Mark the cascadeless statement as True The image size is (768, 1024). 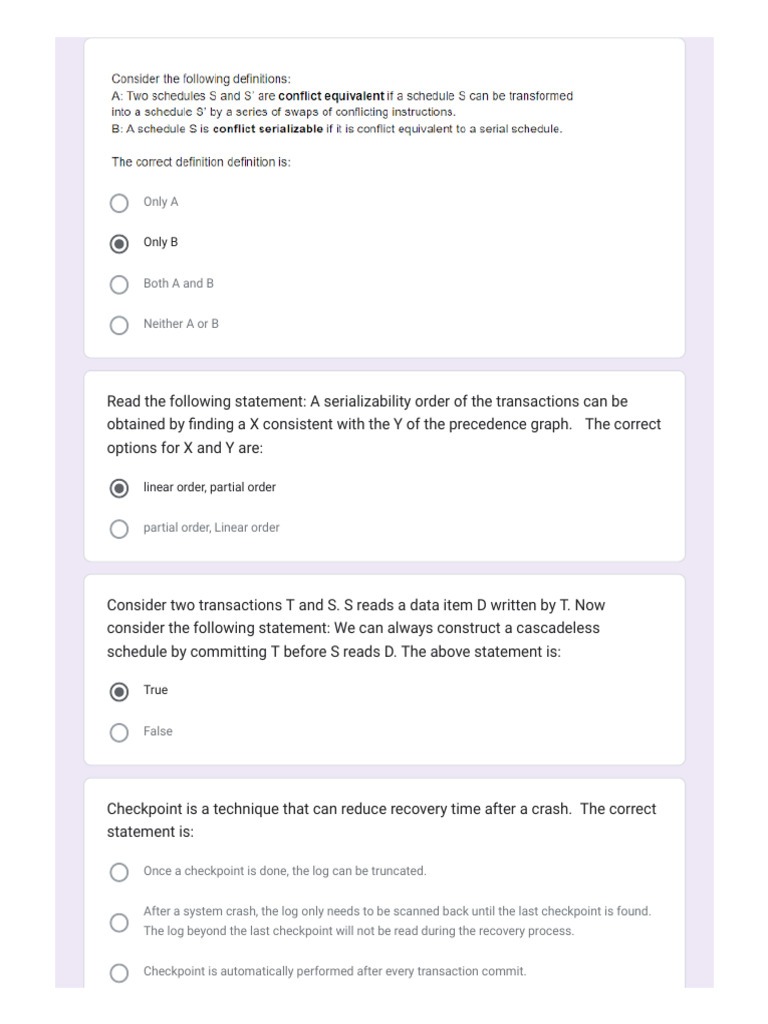coord(119,691)
